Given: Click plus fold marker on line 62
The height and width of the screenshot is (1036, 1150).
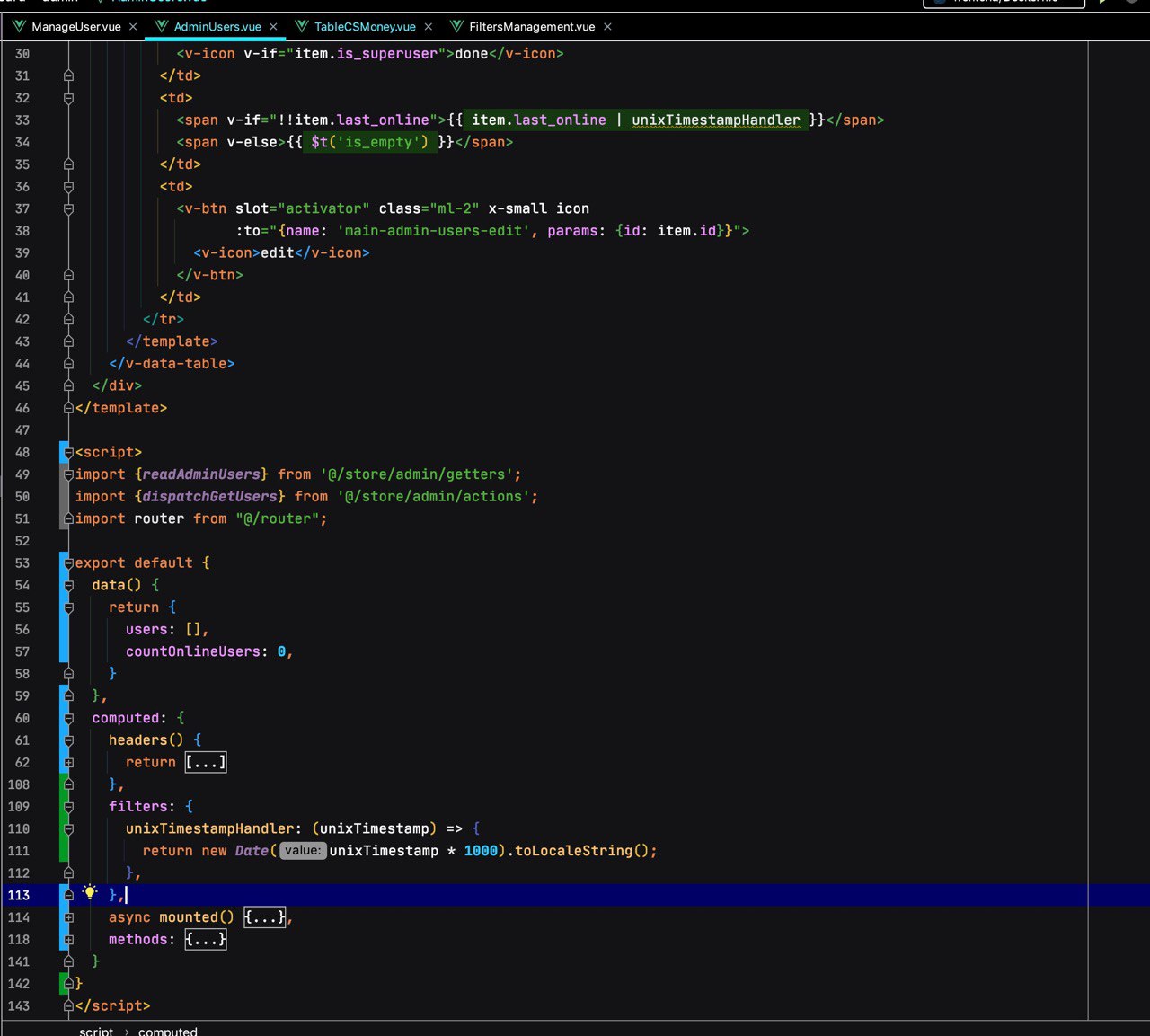Looking at the screenshot, I should point(68,763).
